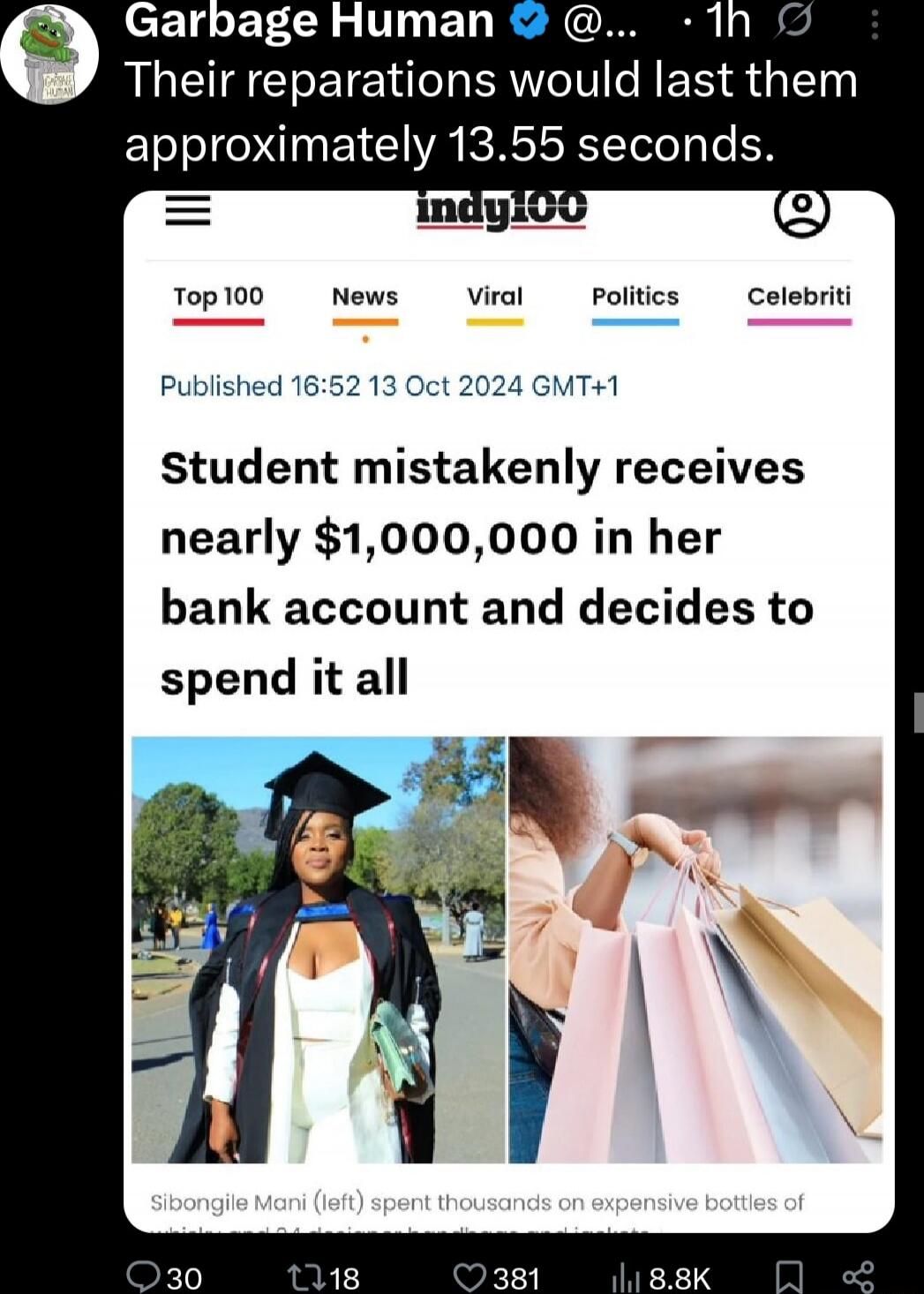924x1294 pixels.
Task: Reply using the comment icon showing 30
Action: [164, 1276]
